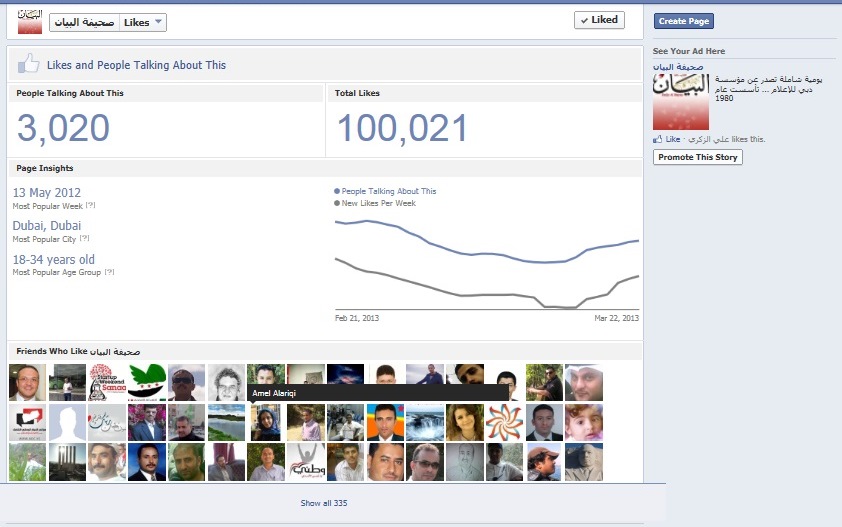Open Amel Alariqi's profile picture
This screenshot has height=527, width=842.
(x=266, y=423)
